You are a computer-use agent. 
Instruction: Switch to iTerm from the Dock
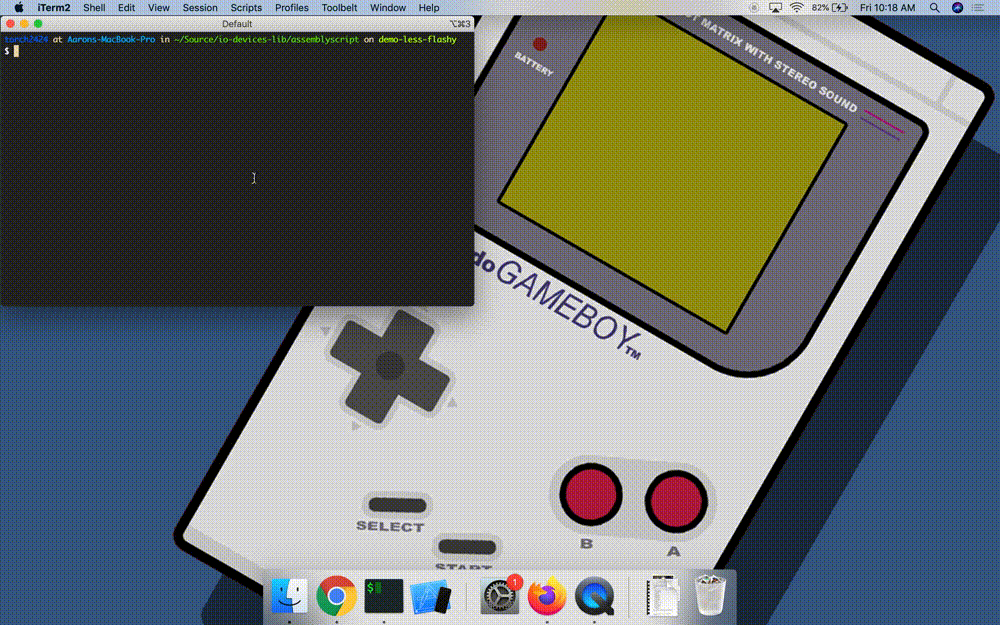383,596
